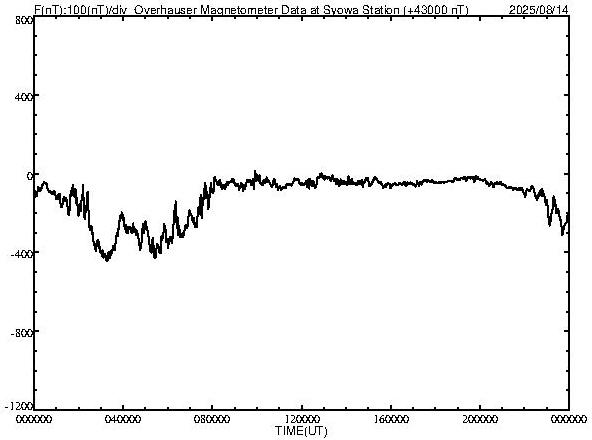The width and height of the screenshot is (592, 440).
Task: Click the TIME(UT) axis label
Action: (x=301, y=431)
